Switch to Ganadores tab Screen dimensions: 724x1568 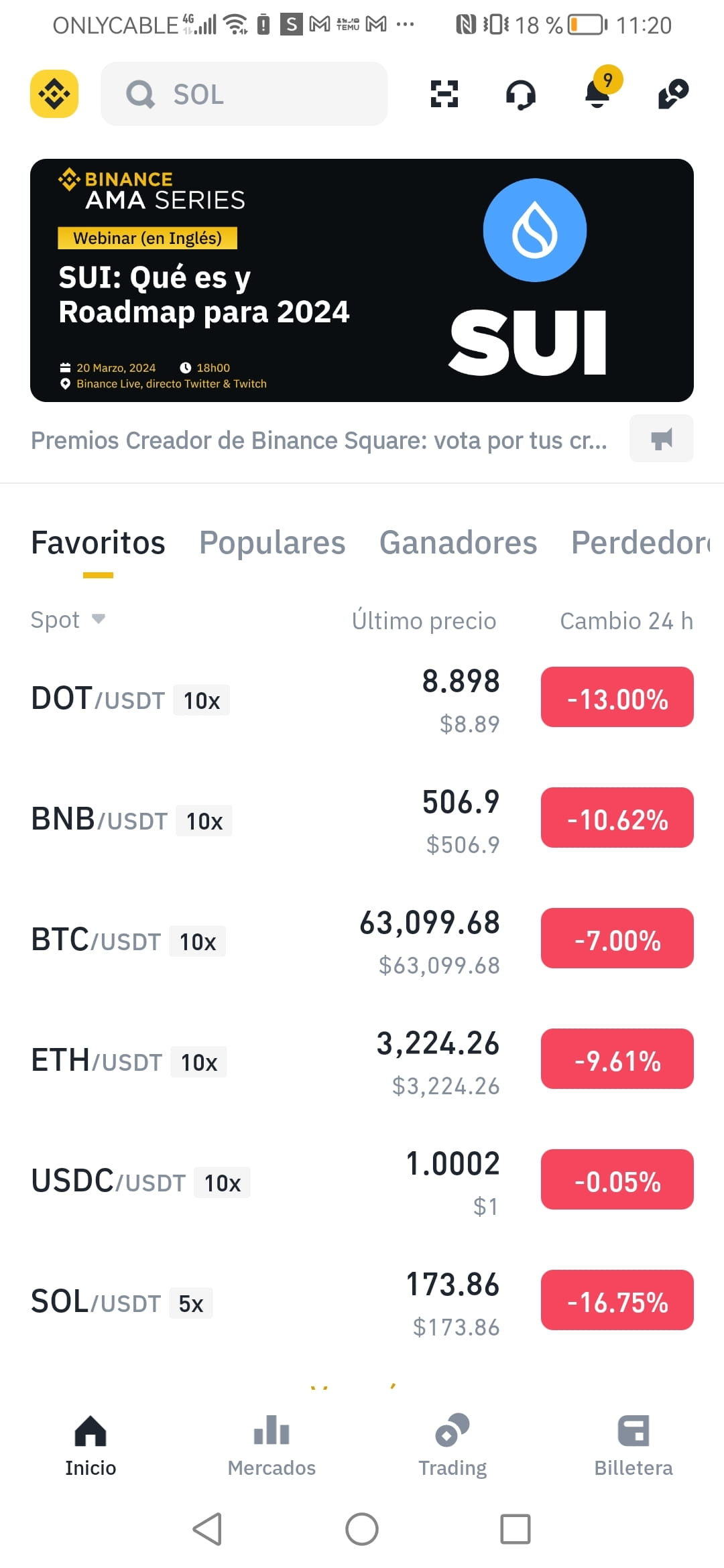[x=458, y=542]
